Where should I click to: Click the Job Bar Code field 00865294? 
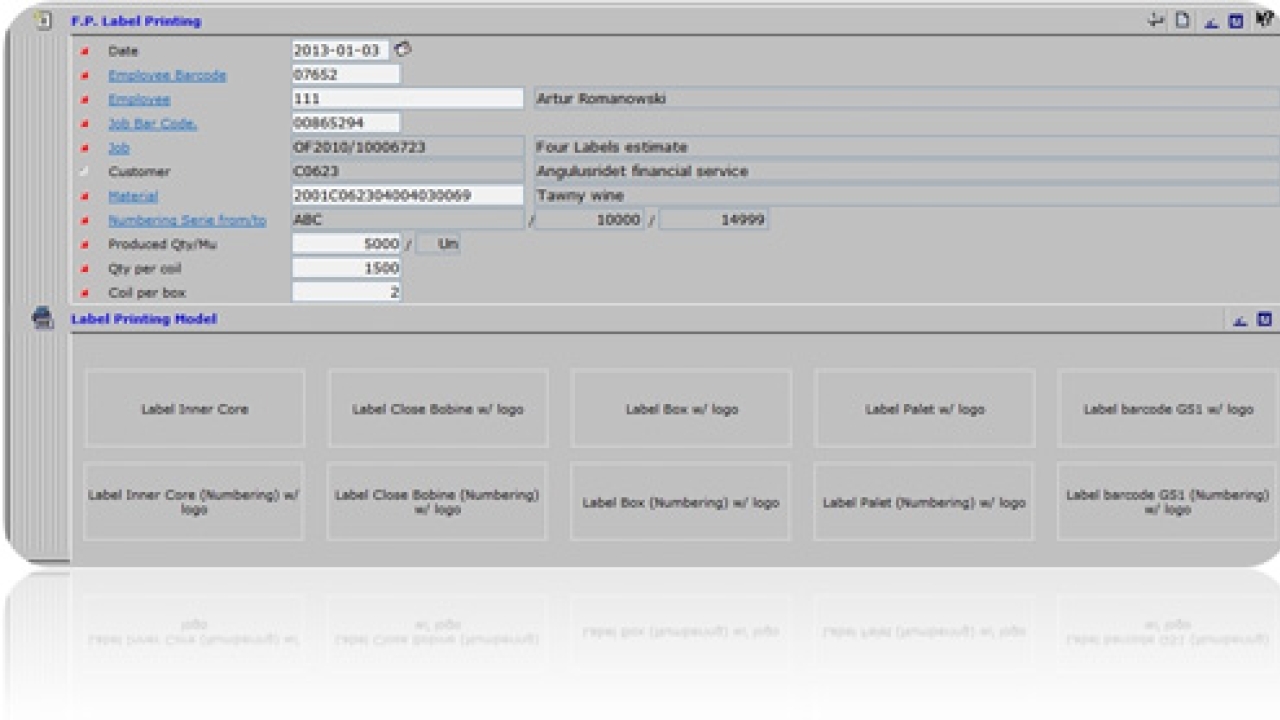[346, 123]
